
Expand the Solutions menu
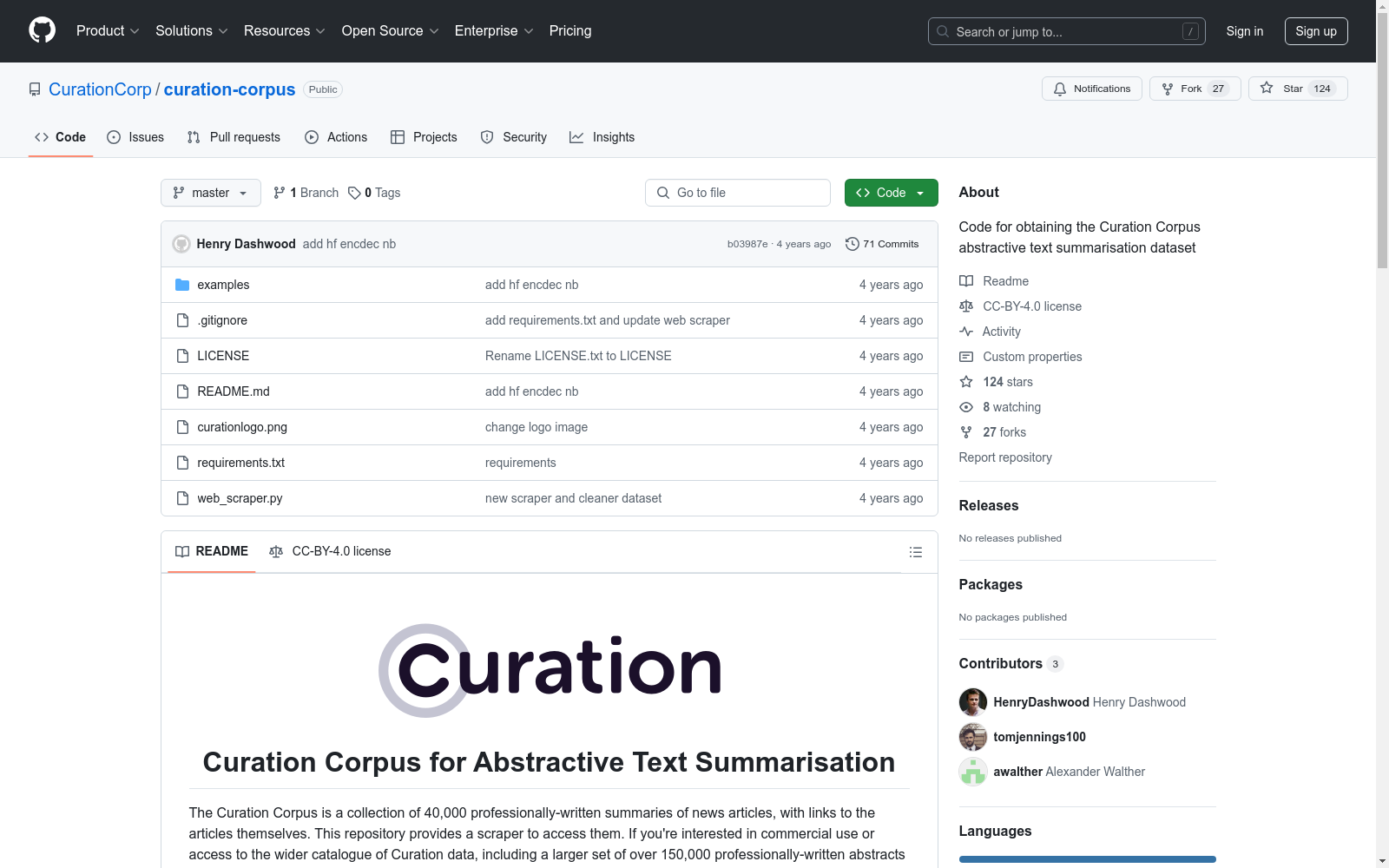(x=192, y=31)
